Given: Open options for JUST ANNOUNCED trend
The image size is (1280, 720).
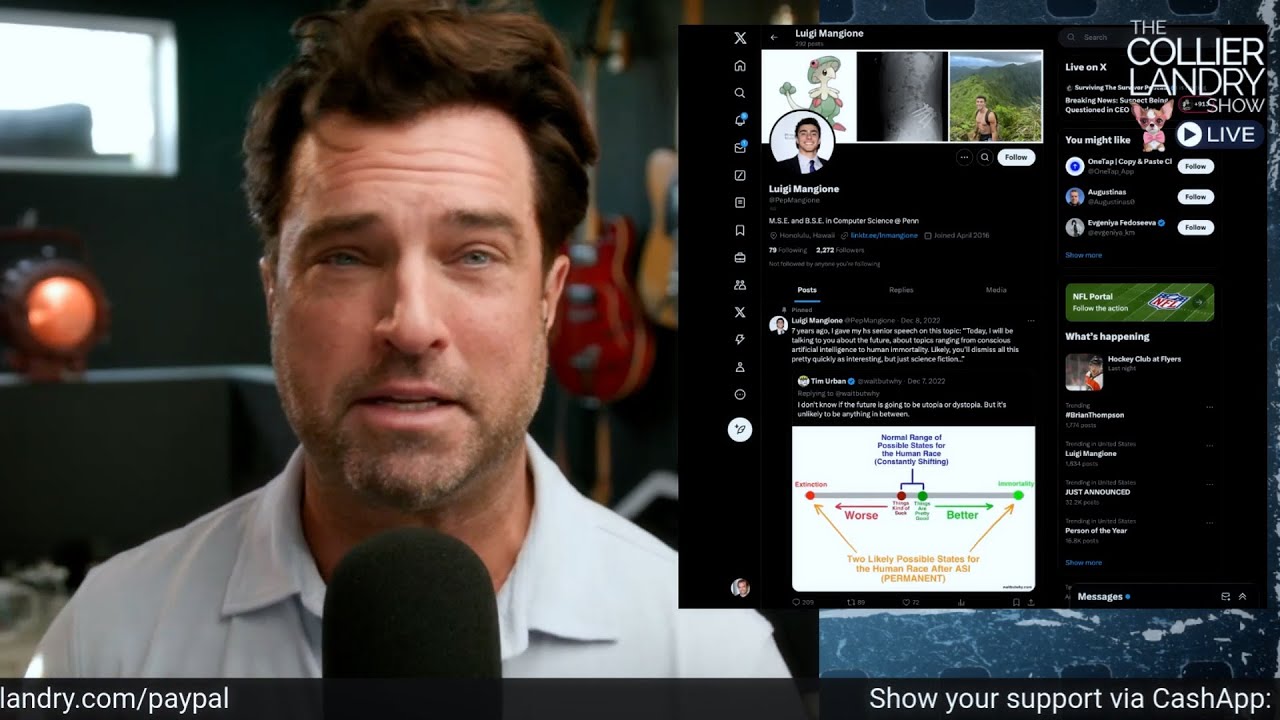Looking at the screenshot, I should tap(1210, 483).
